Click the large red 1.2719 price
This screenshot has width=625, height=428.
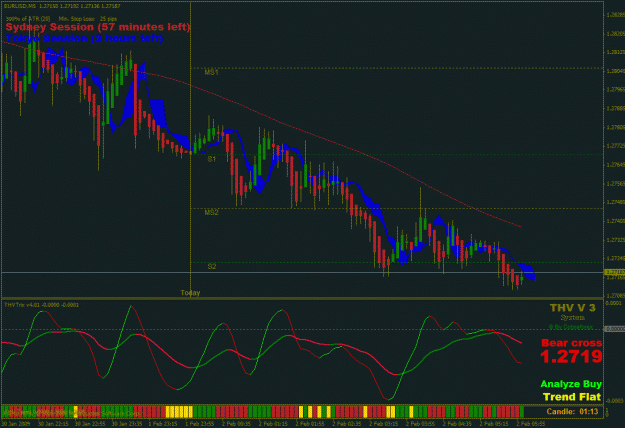click(x=571, y=357)
